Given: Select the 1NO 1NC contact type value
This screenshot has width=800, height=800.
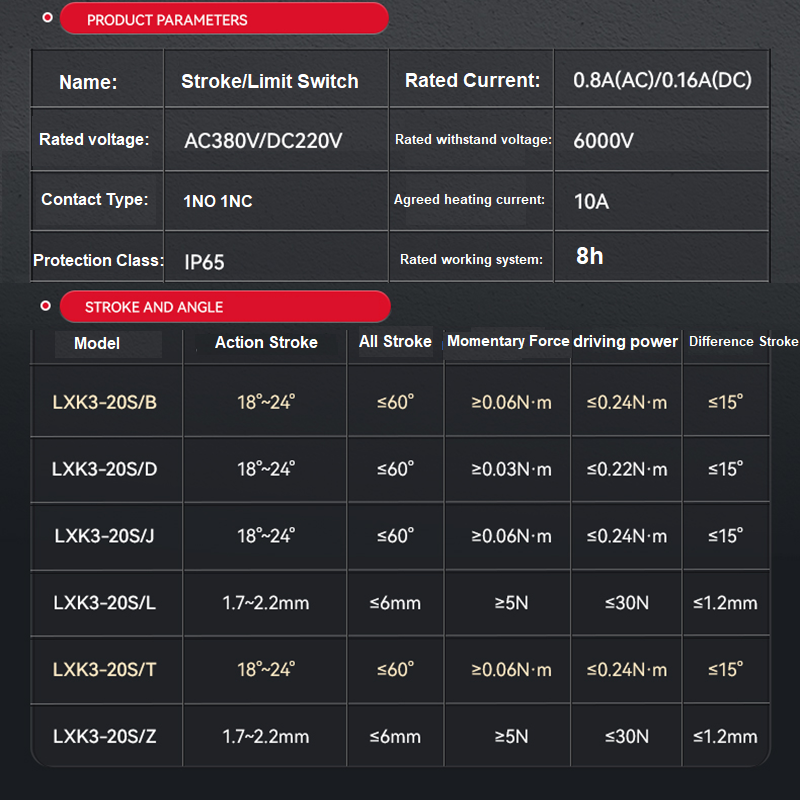Looking at the screenshot, I should [218, 201].
